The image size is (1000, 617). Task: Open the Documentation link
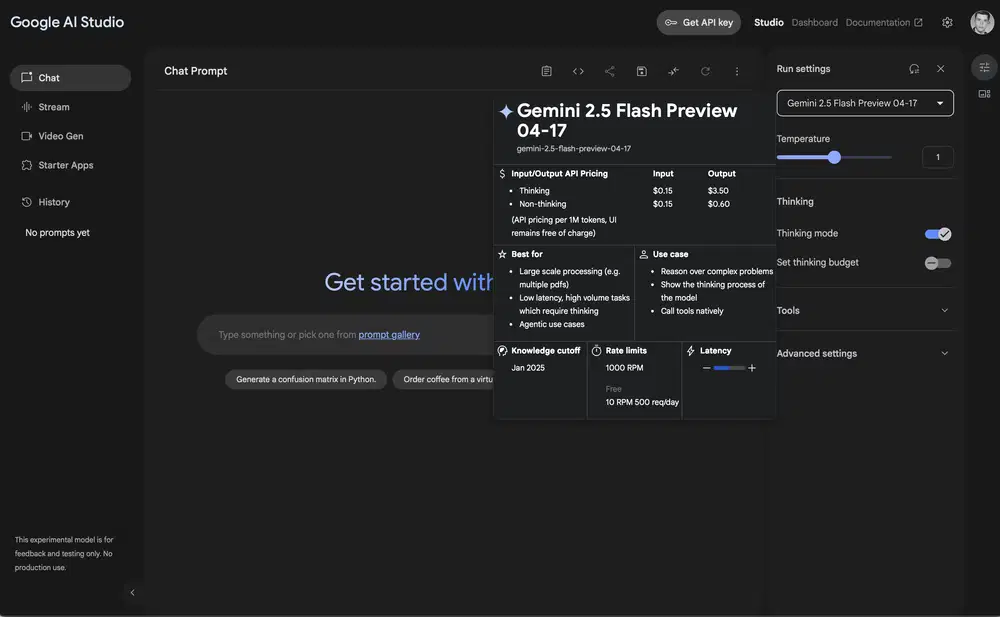883,22
